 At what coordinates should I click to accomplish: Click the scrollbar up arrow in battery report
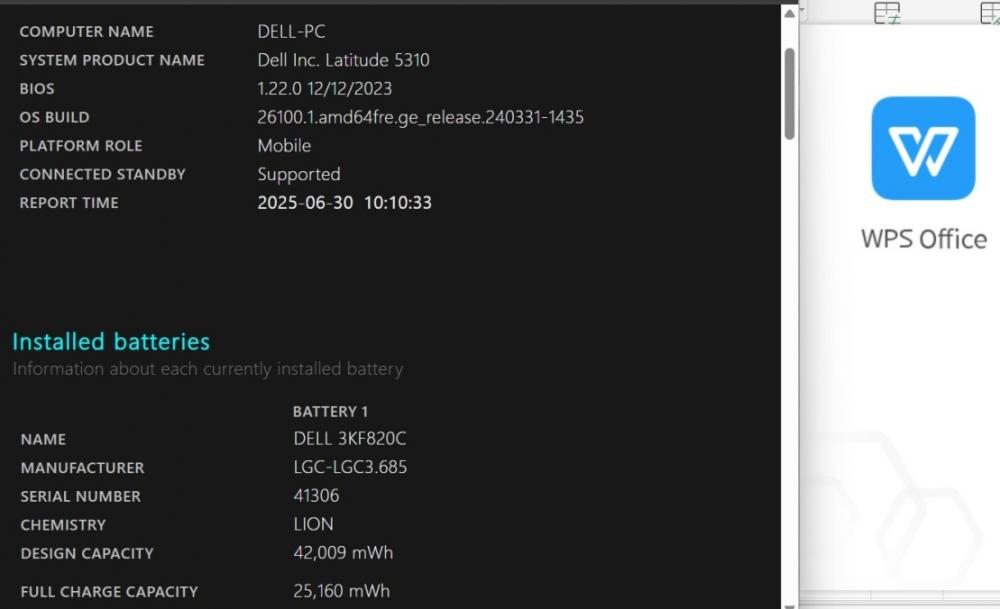(789, 13)
